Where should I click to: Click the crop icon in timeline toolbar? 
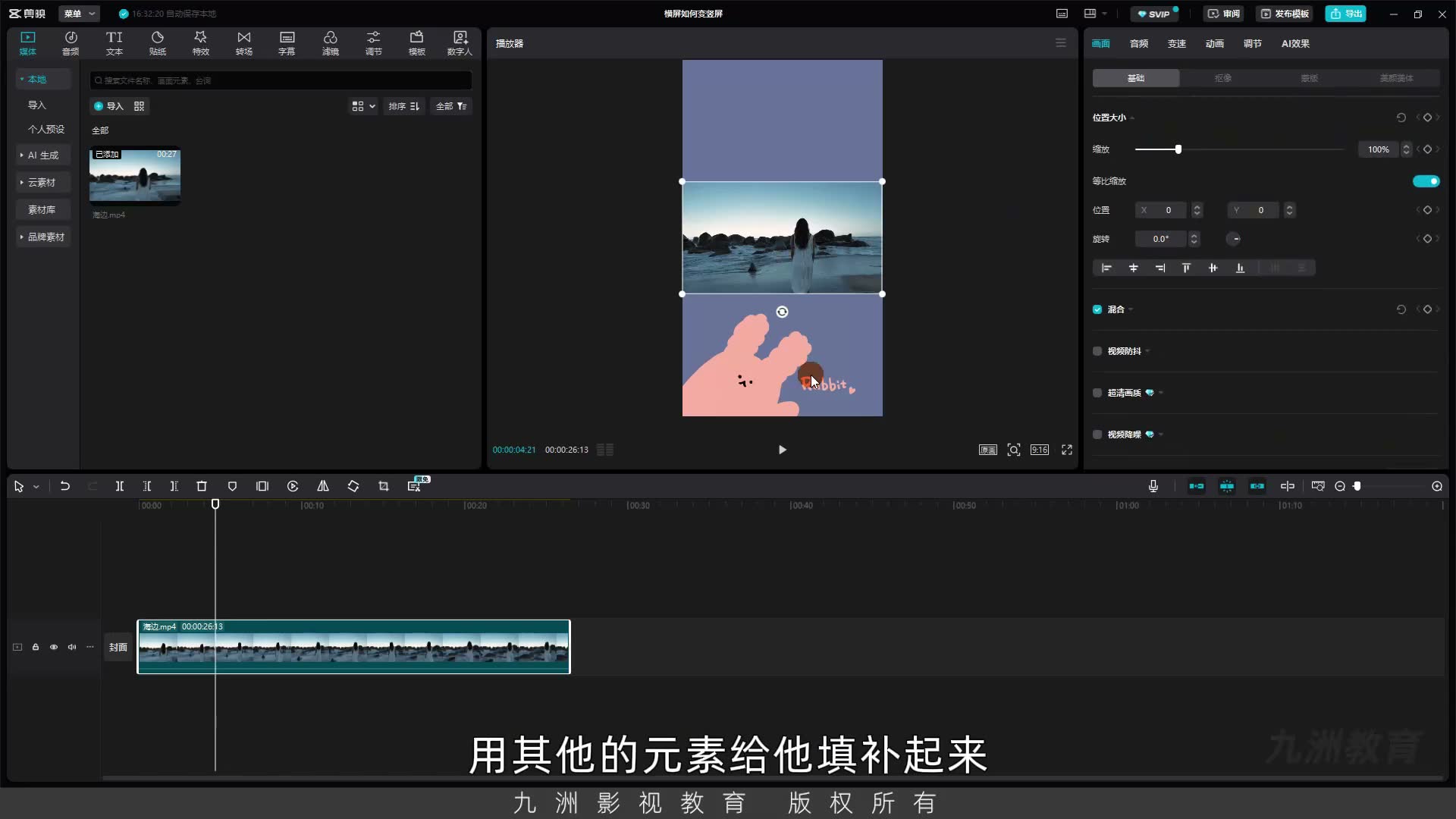(384, 486)
